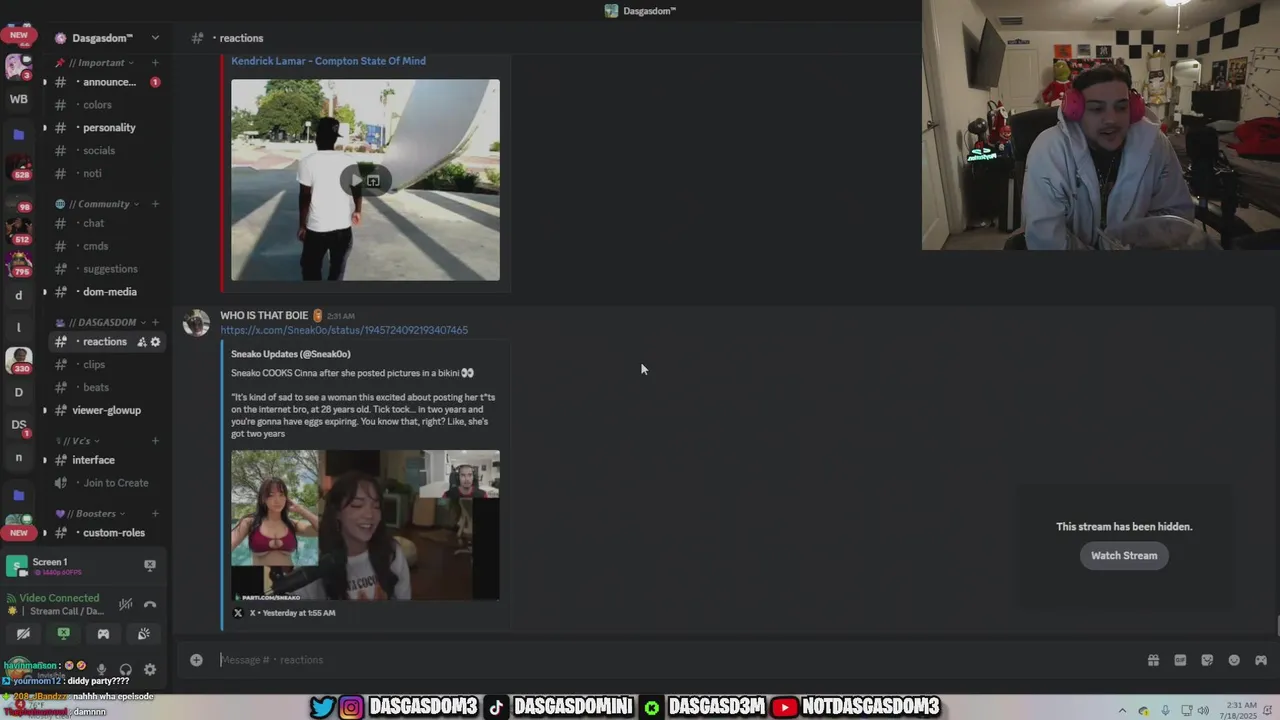Toggle noise suppression in voice panel
1280x720 pixels.
click(125, 604)
